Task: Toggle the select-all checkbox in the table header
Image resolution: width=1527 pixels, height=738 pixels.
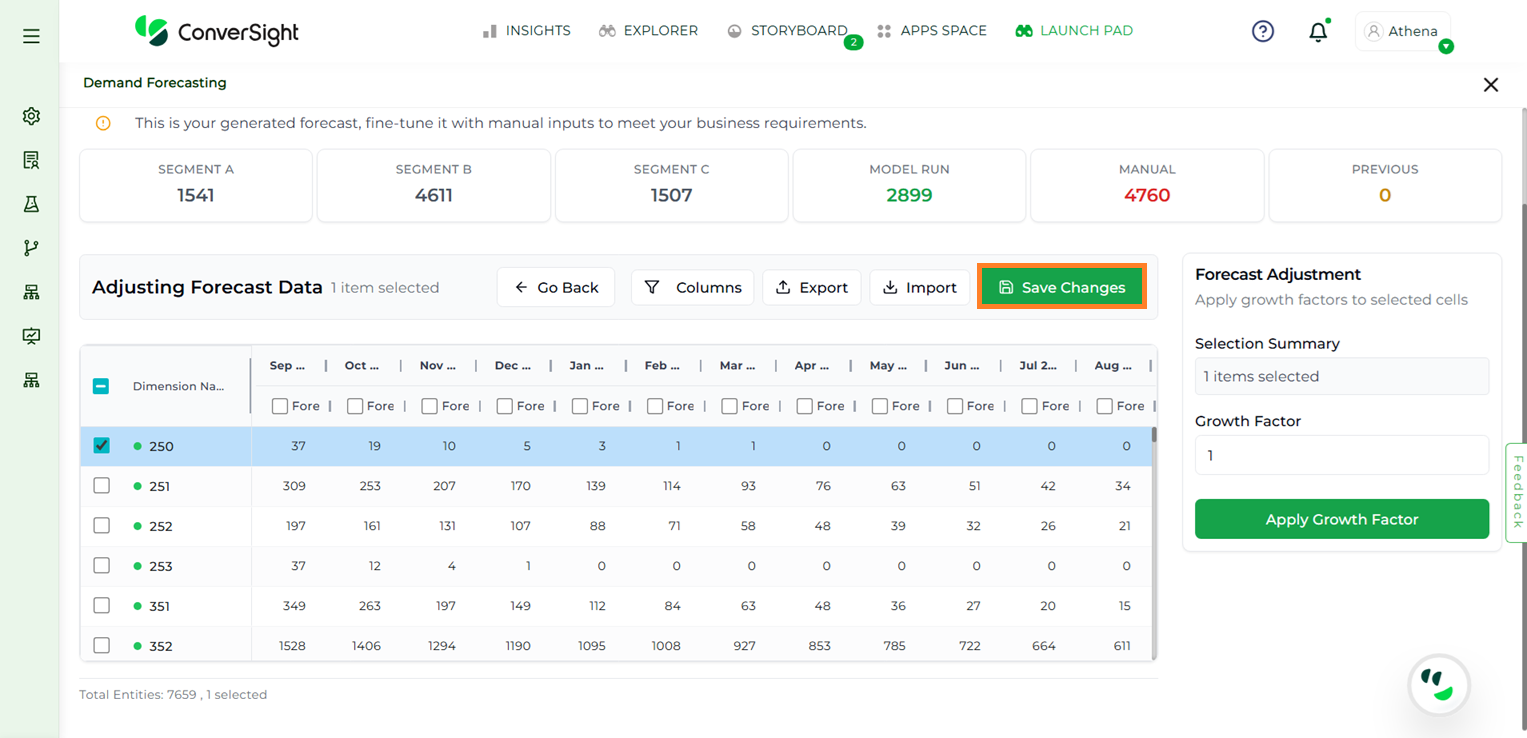Action: tap(101, 386)
